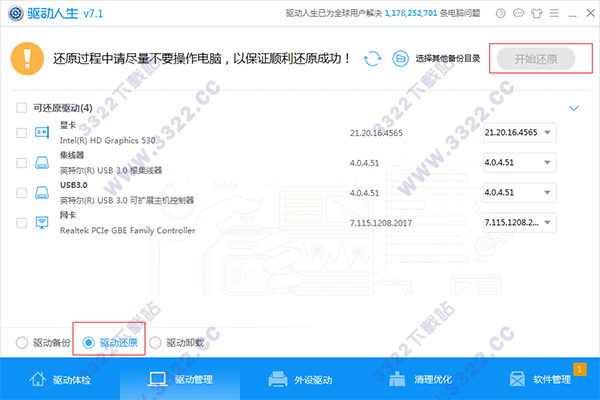
Task: Click the orange warning exclamation icon
Action: coord(27,59)
